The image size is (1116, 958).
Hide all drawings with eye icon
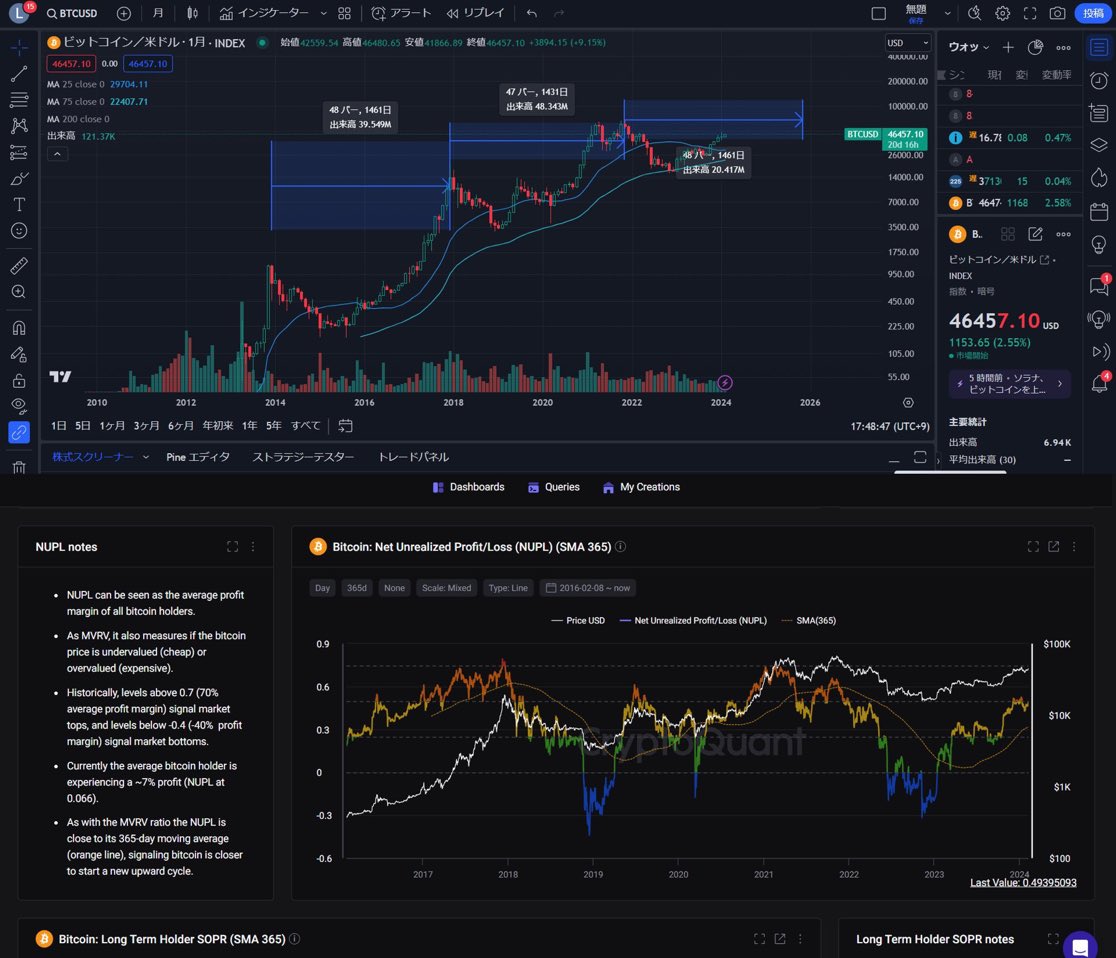click(19, 406)
